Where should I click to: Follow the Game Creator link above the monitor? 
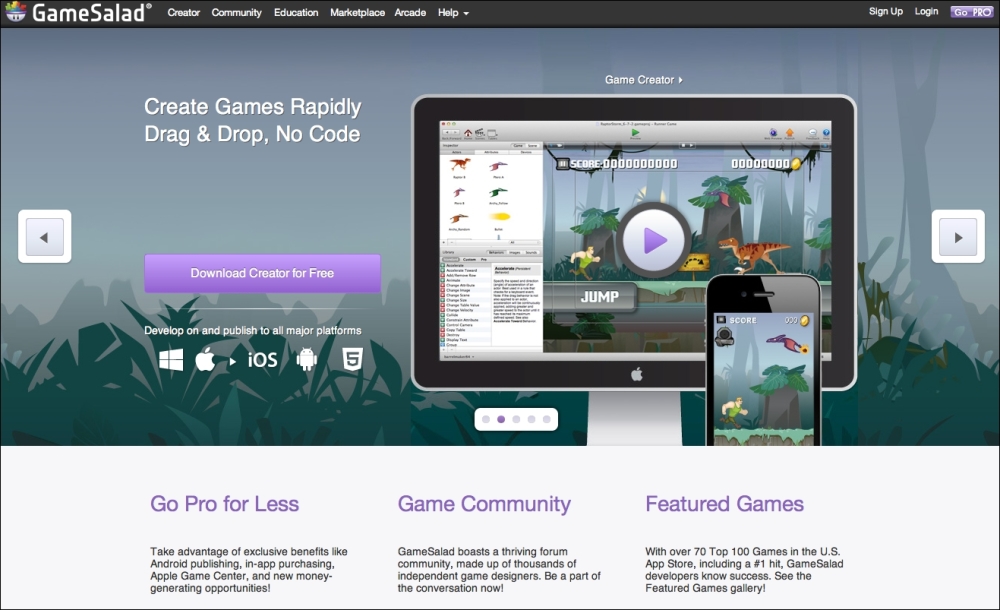tap(643, 80)
